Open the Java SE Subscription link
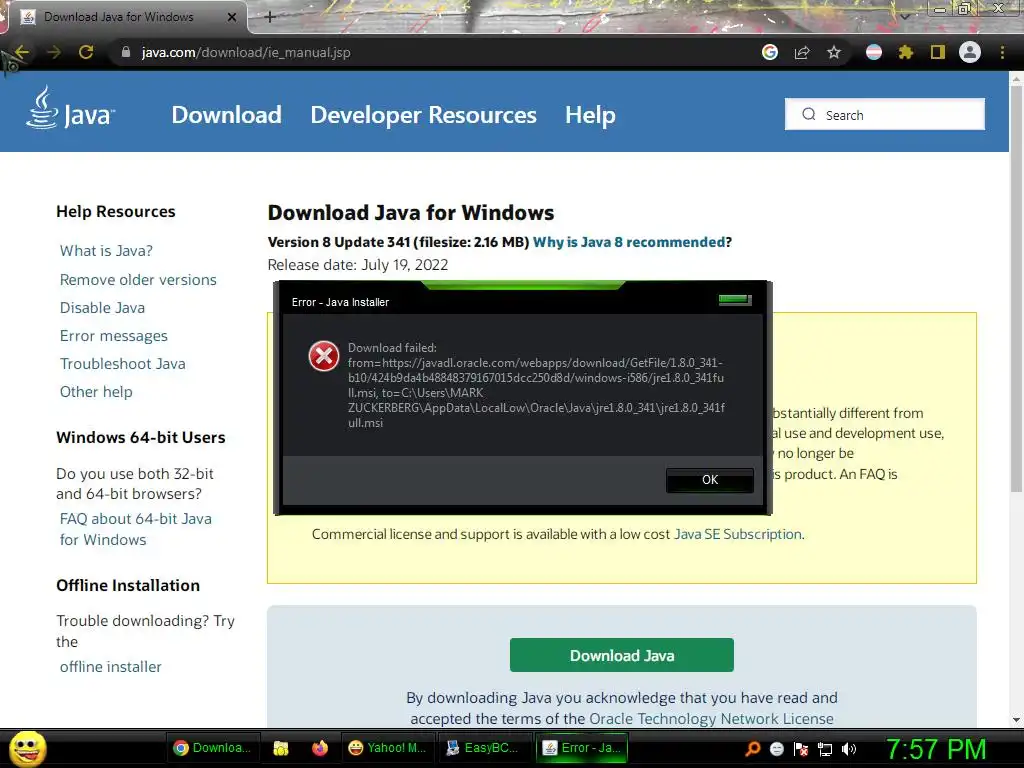This screenshot has height=768, width=1024. (x=738, y=534)
